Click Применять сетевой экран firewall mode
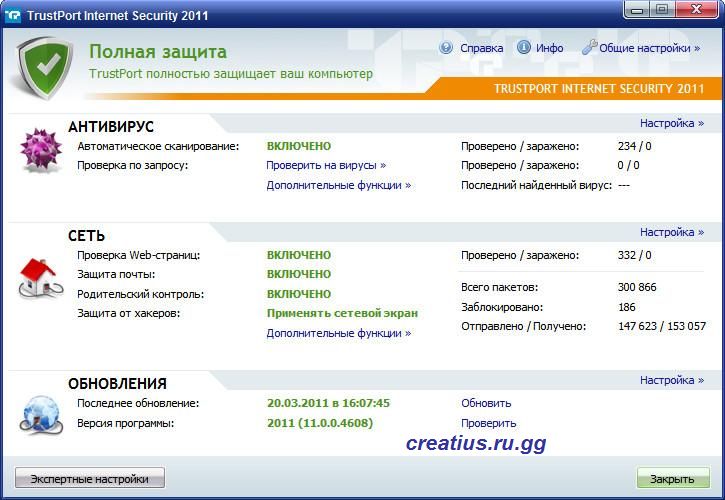This screenshot has height=500, width=725. [x=342, y=314]
